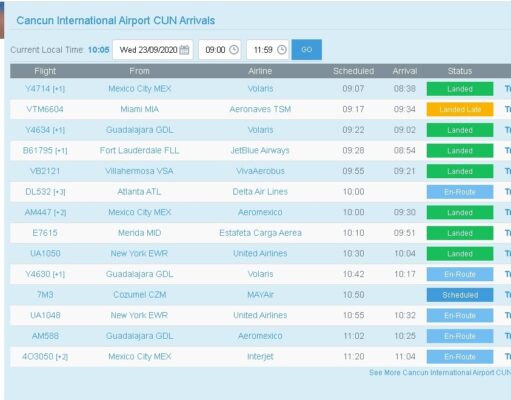Click Scheduled status for 7M3

[x=460, y=295]
